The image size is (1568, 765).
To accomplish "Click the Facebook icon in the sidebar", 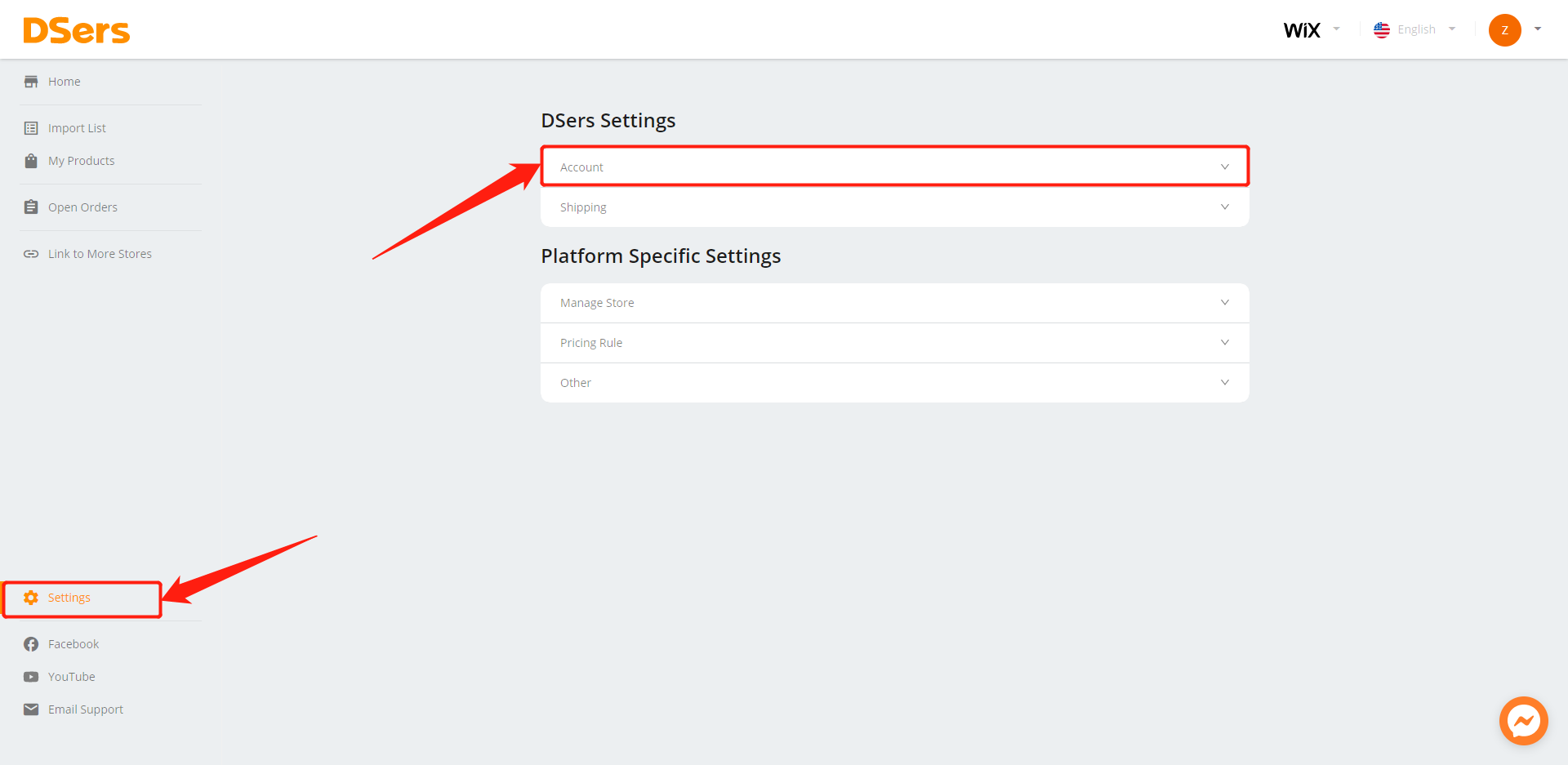I will [31, 644].
